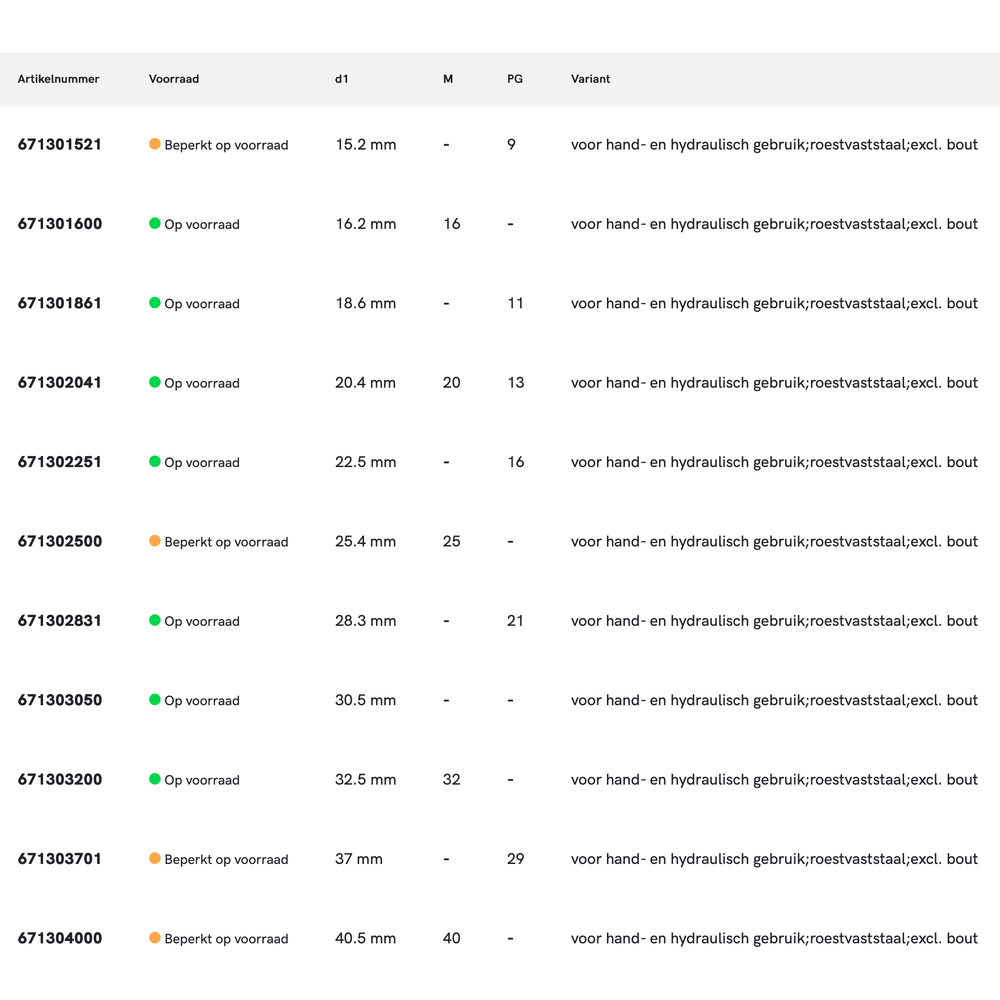Viewport: 1000px width, 1000px height.
Task: Click green stock indicator for 671301600
Action: (155, 223)
